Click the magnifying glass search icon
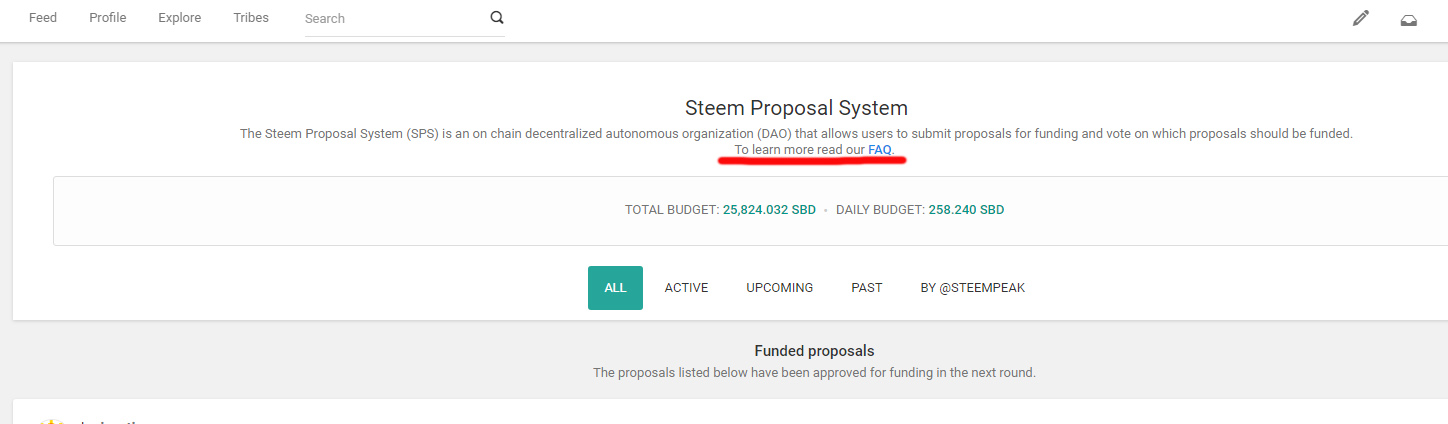1448x424 pixels. coord(497,18)
